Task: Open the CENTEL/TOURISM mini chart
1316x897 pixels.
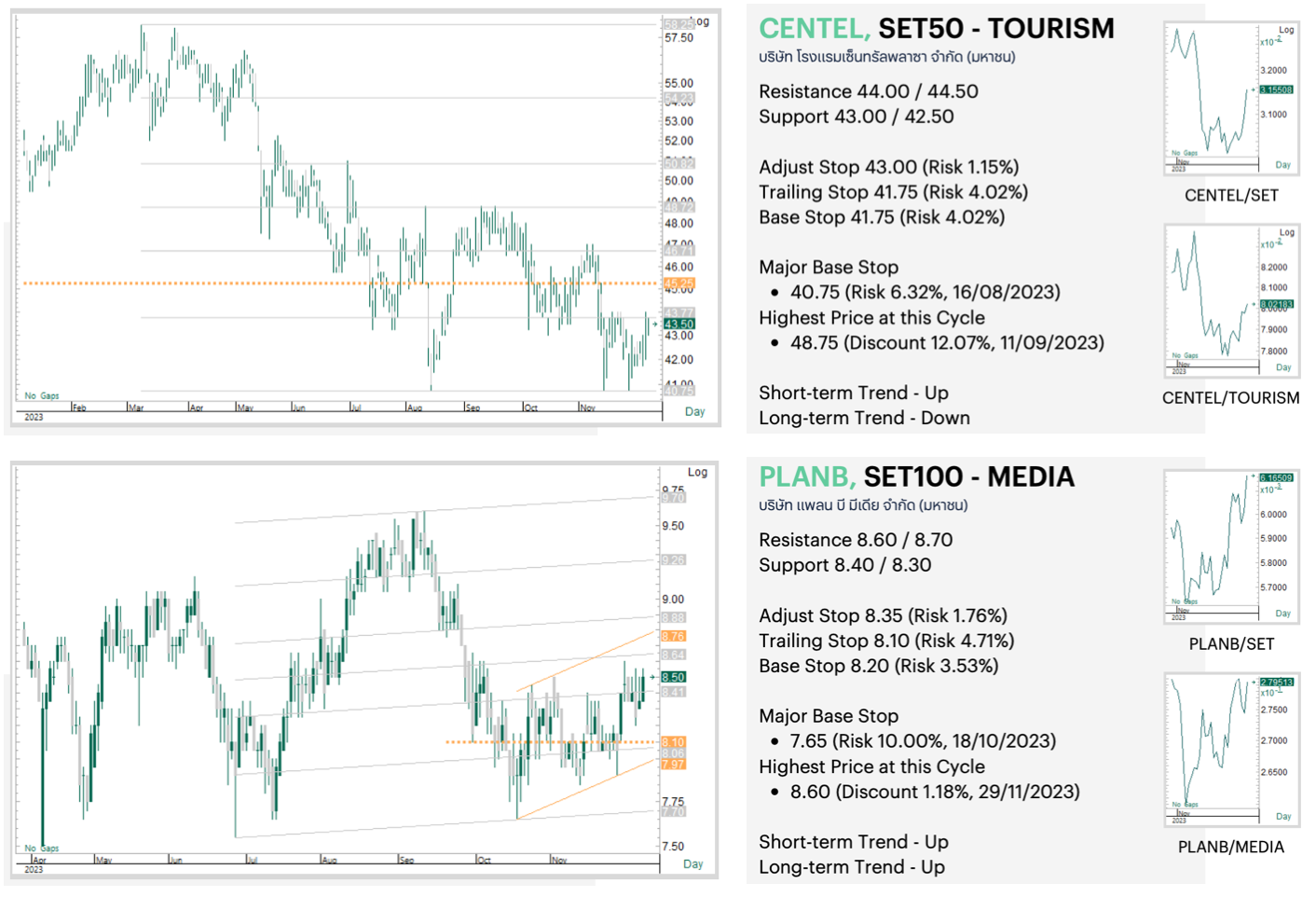Action: [1231, 300]
